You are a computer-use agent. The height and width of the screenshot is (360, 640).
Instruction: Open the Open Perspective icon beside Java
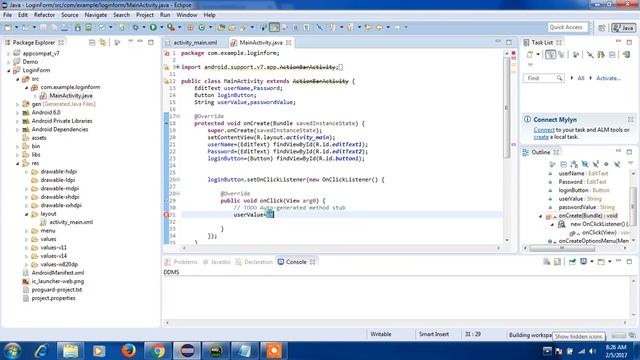(602, 27)
